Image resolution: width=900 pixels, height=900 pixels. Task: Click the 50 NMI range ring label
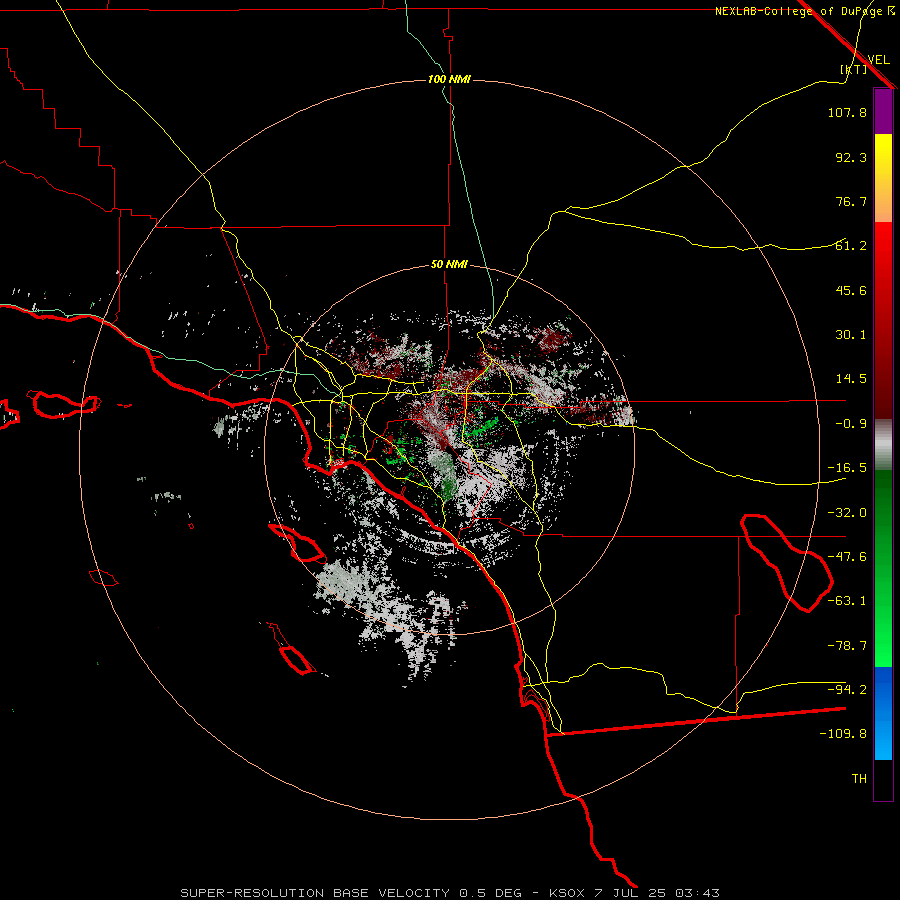(x=449, y=265)
